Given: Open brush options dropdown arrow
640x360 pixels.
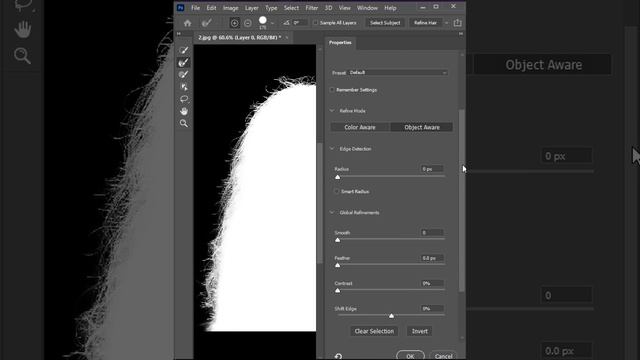Looking at the screenshot, I should click(272, 23).
